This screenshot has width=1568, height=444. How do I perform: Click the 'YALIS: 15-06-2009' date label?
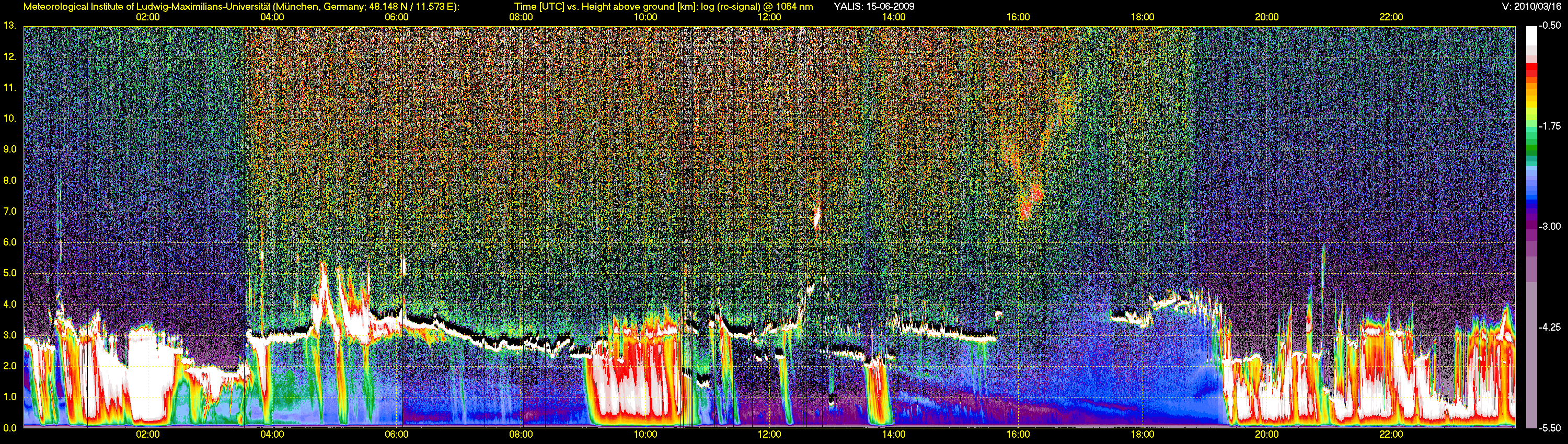click(873, 7)
